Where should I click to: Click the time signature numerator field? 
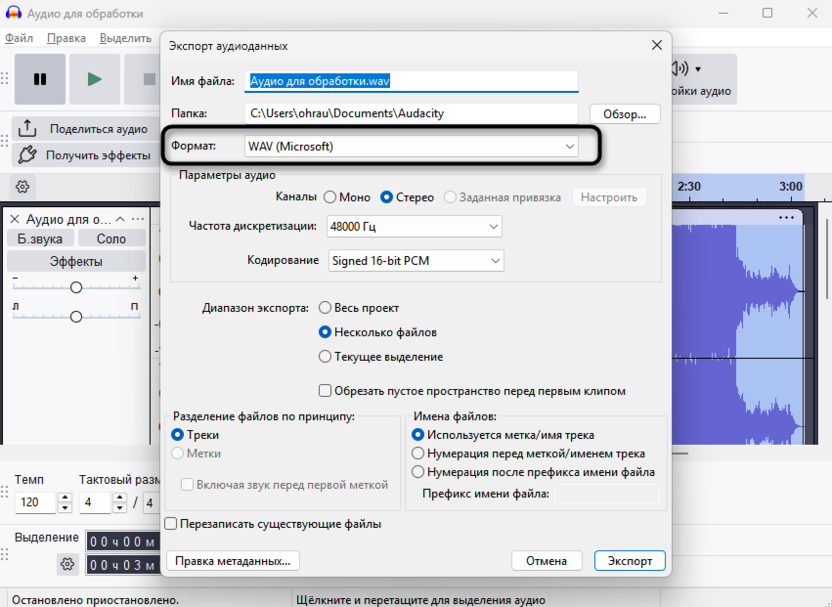pyautogui.click(x=96, y=502)
